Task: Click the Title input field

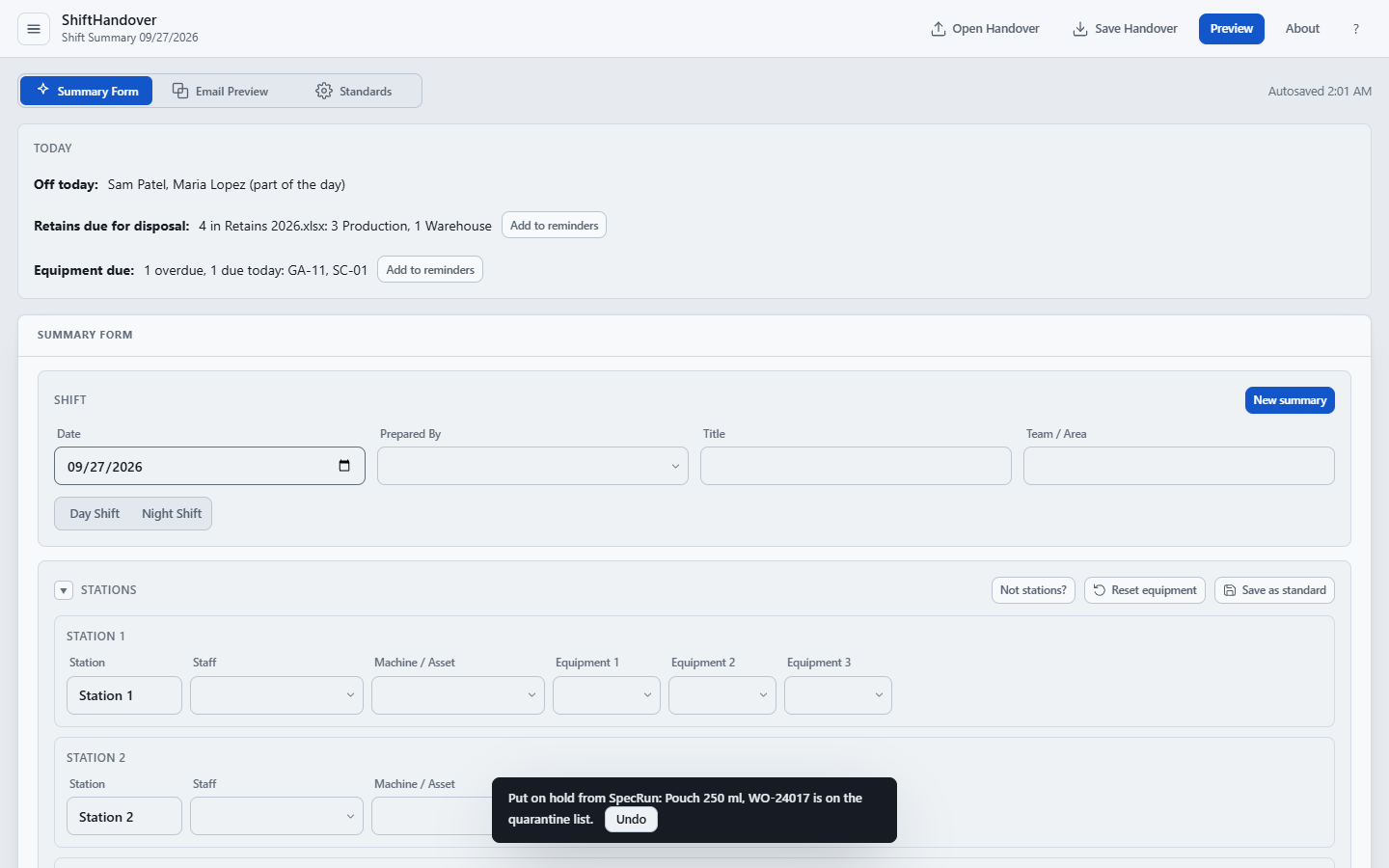Action: [856, 466]
